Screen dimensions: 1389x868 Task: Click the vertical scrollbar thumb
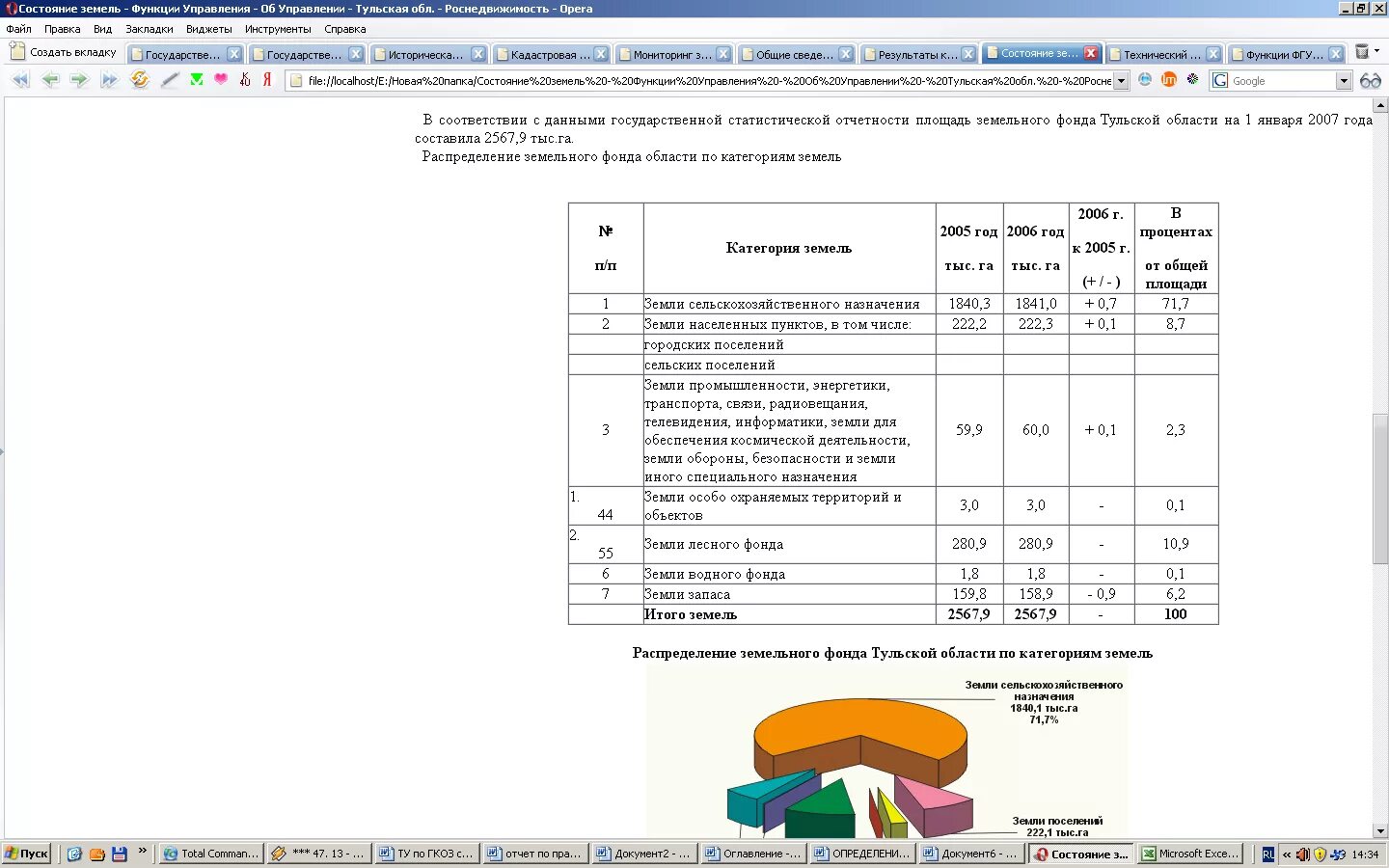pos(1380,488)
